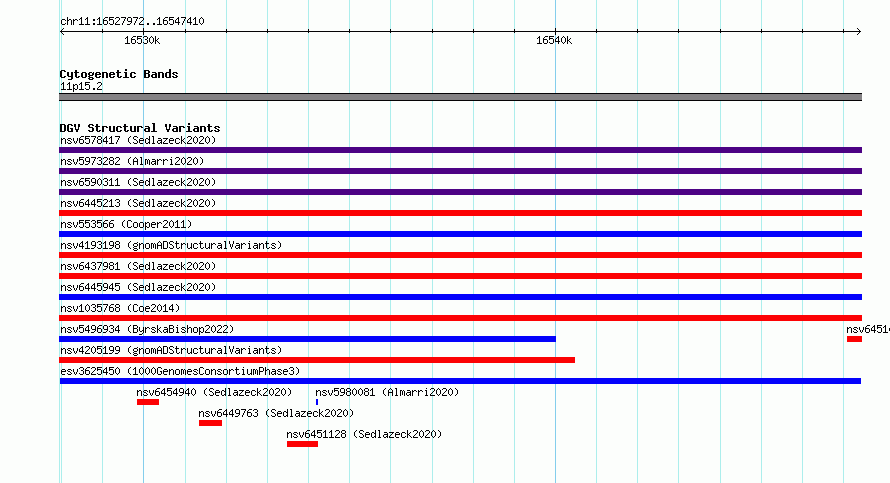Click the nsv1035768 (Coe2014) label

coord(120,308)
